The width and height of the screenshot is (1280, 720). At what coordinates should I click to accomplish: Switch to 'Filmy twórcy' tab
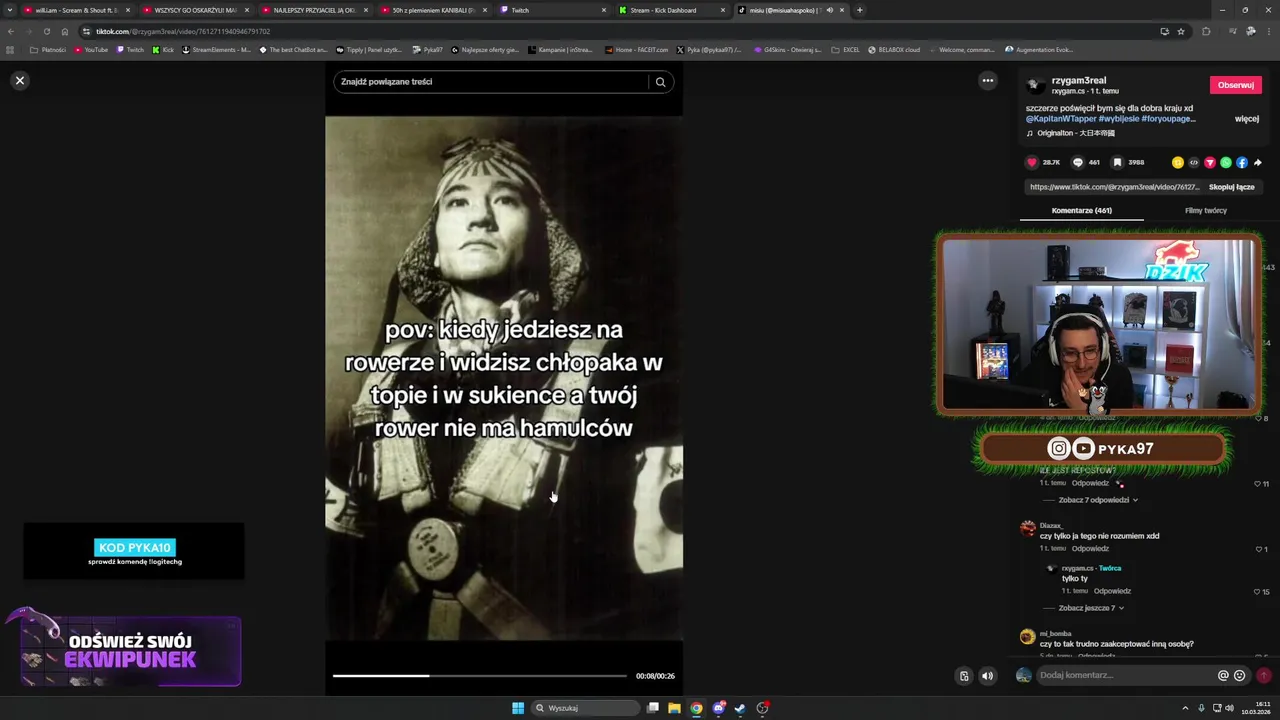click(1205, 210)
